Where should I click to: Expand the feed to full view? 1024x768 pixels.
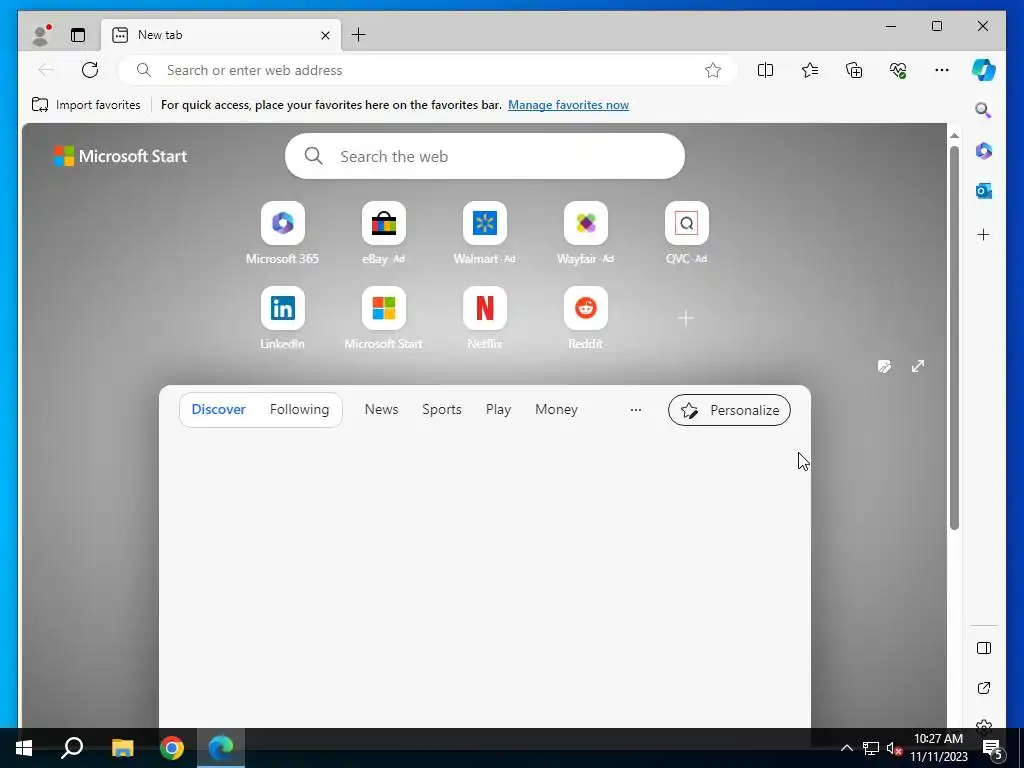[x=918, y=366]
